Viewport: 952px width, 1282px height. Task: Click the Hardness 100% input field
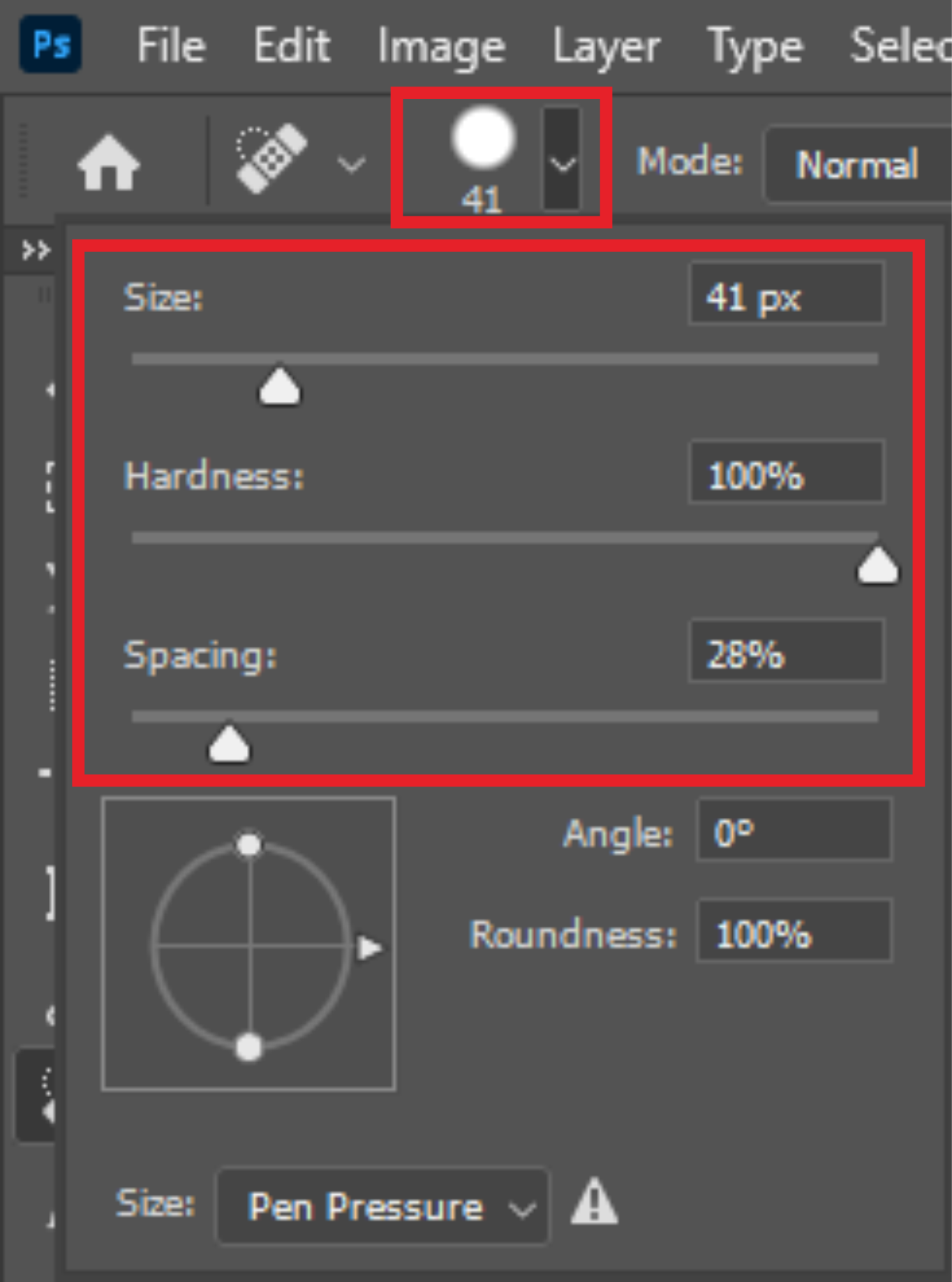[787, 472]
